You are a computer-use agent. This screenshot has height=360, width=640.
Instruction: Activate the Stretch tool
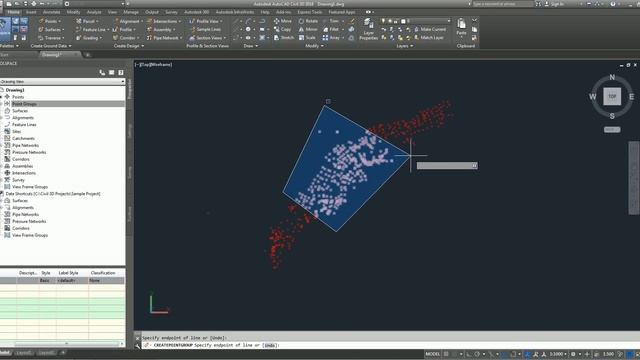(284, 38)
